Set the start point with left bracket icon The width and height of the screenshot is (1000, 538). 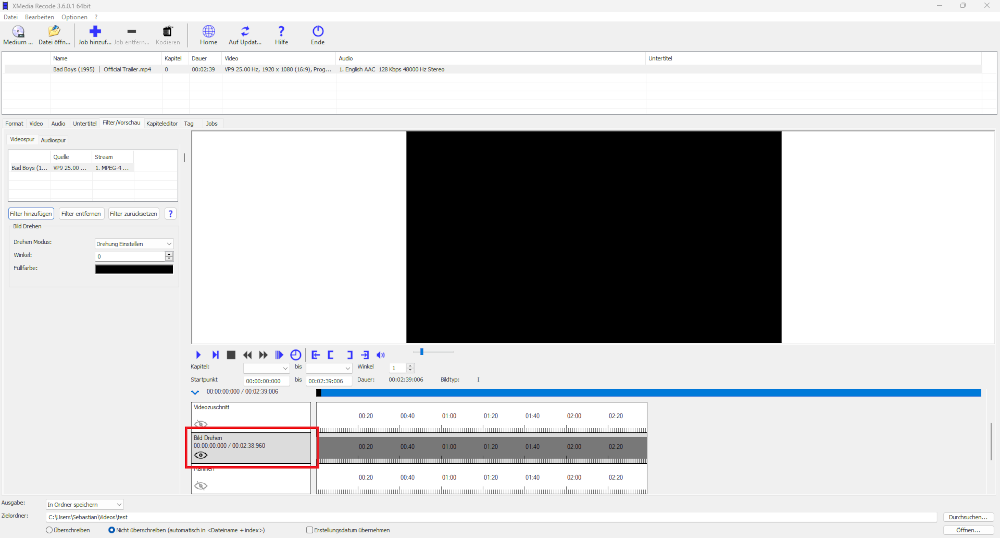click(331, 355)
